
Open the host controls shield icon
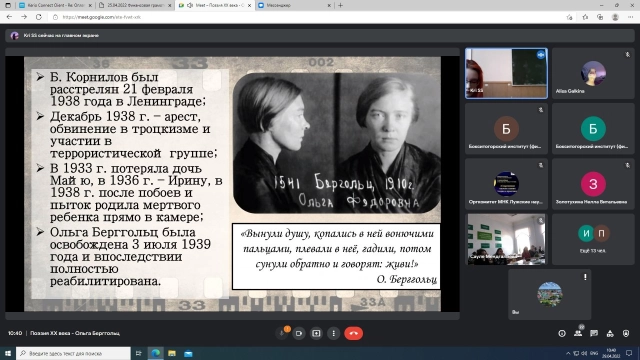(626, 333)
